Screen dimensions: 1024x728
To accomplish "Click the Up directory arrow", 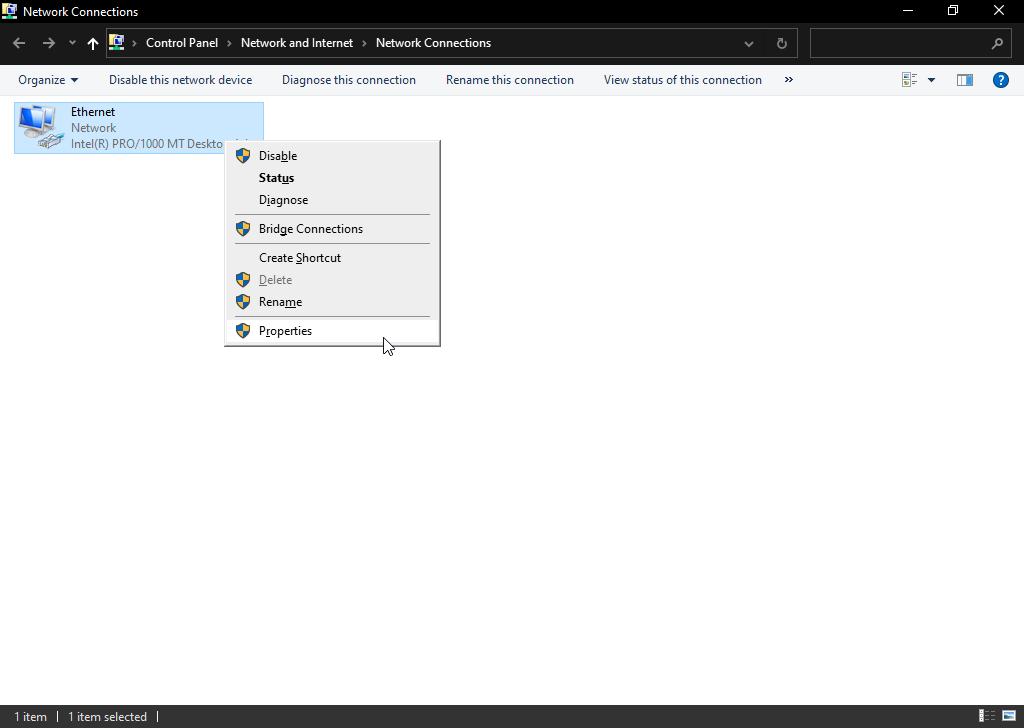I will (x=93, y=43).
